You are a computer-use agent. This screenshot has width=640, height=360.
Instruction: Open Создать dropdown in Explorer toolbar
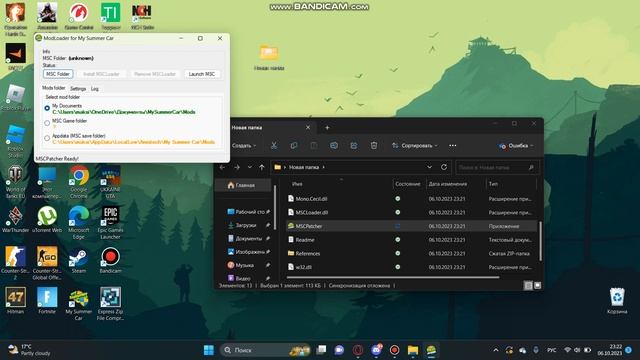click(x=244, y=146)
